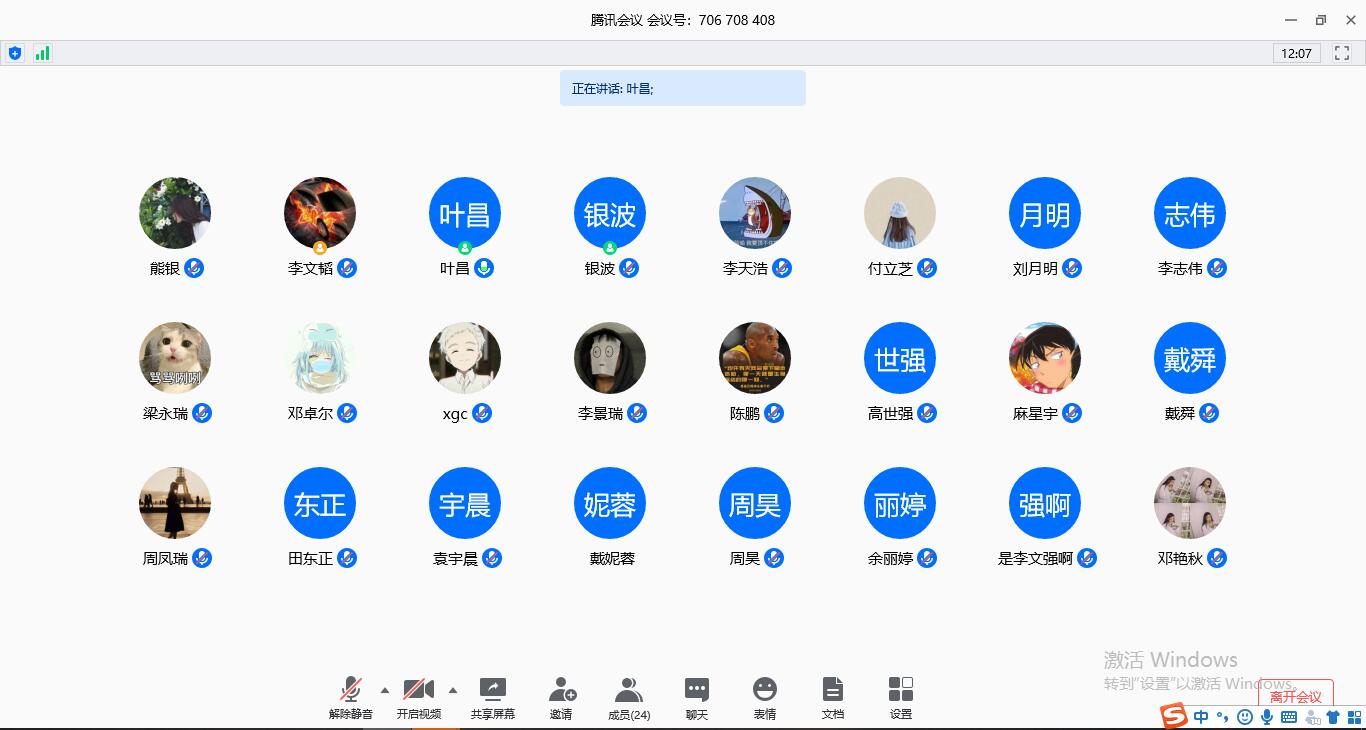Select the 陈鹏 participant avatar
1366x730 pixels.
click(x=755, y=358)
